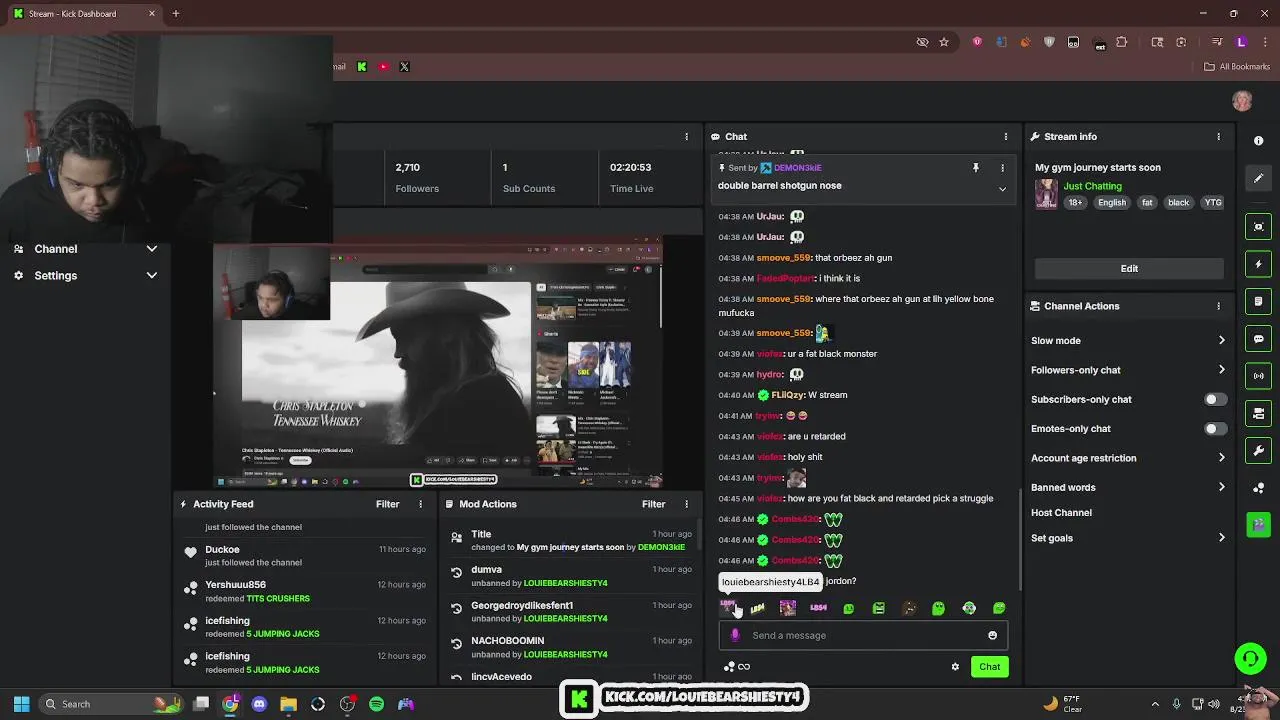Viewport: 1280px width, 720px height.
Task: Click the green headset support button
Action: coord(1250,658)
